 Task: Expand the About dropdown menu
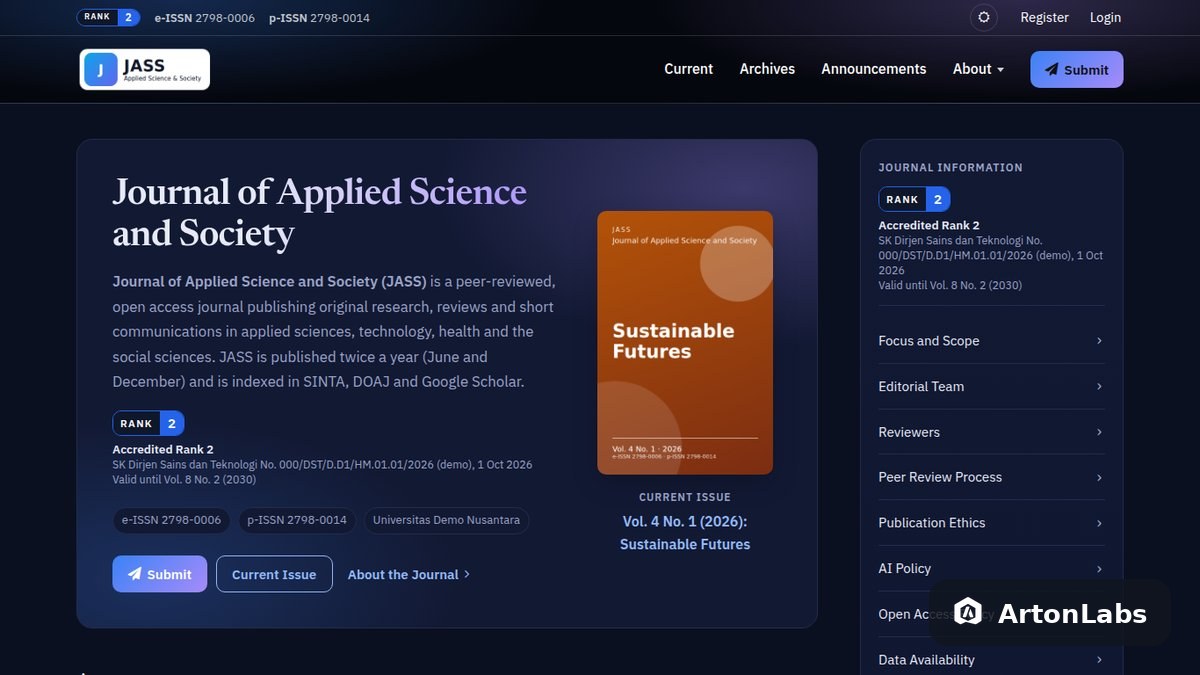point(978,69)
